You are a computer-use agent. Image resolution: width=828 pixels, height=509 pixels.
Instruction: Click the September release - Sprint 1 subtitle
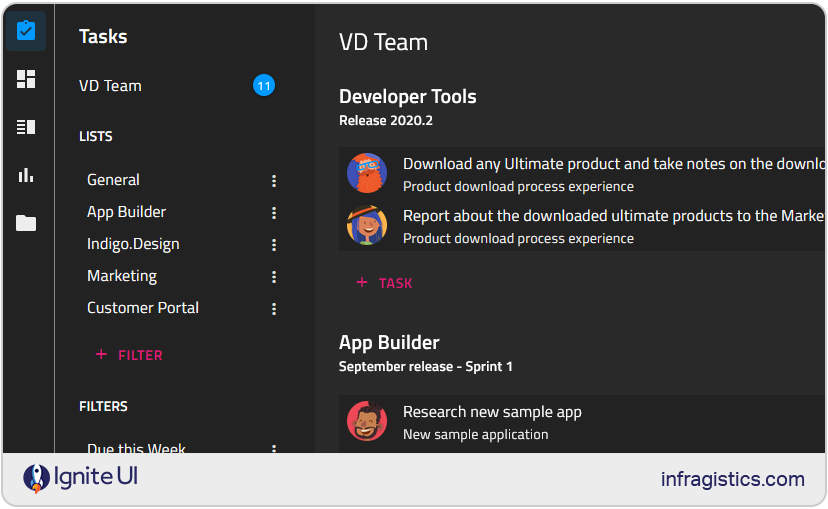click(x=426, y=366)
